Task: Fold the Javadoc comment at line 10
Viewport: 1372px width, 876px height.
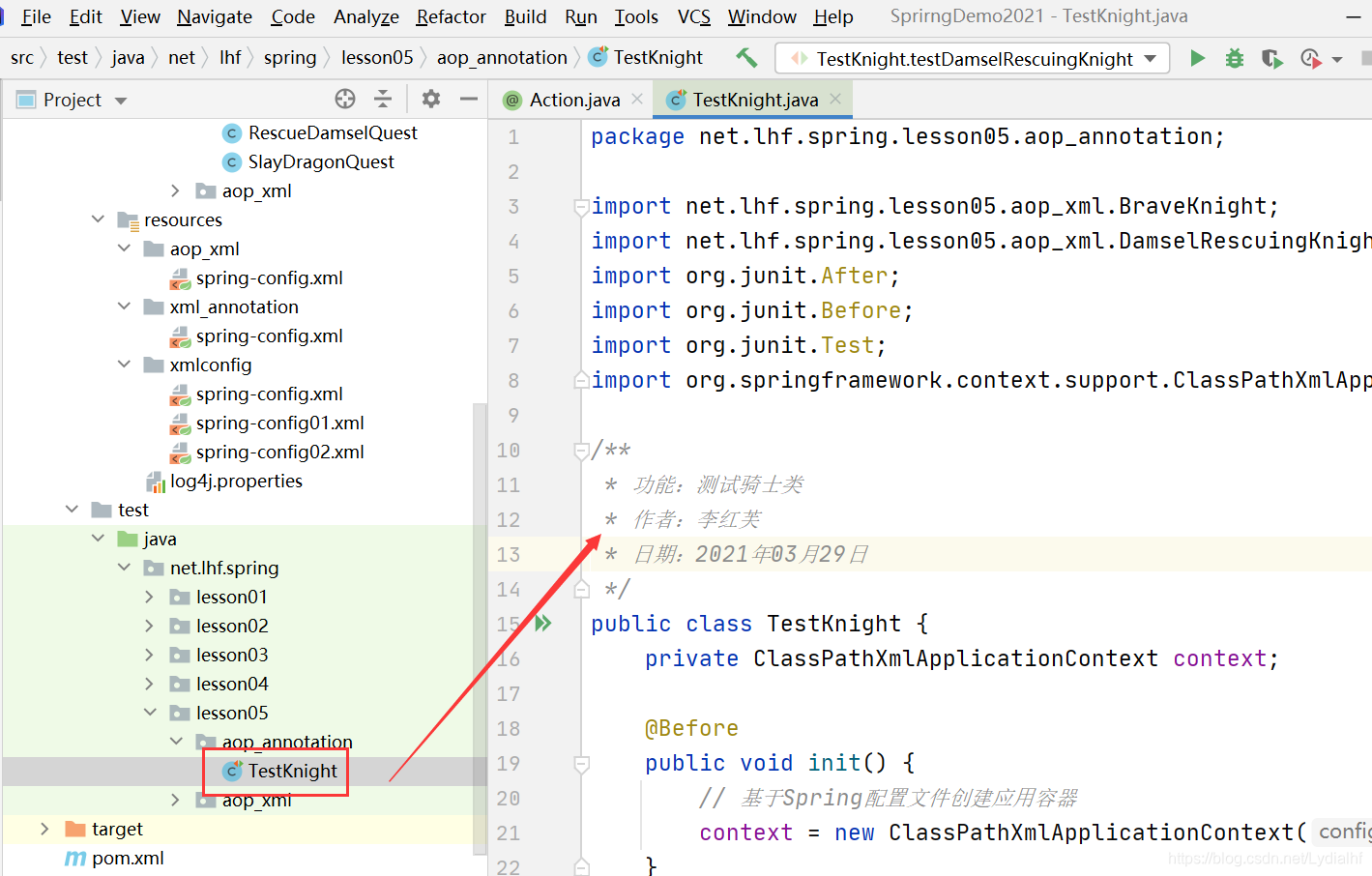Action: pyautogui.click(x=581, y=450)
